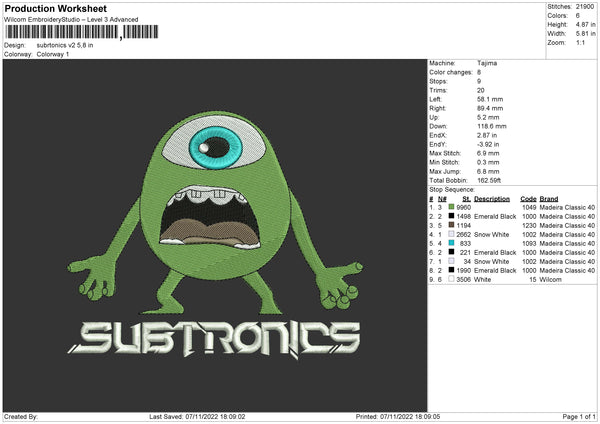Click the Max Stitch value "6.9 mm"
The width and height of the screenshot is (600, 424).
coord(488,153)
